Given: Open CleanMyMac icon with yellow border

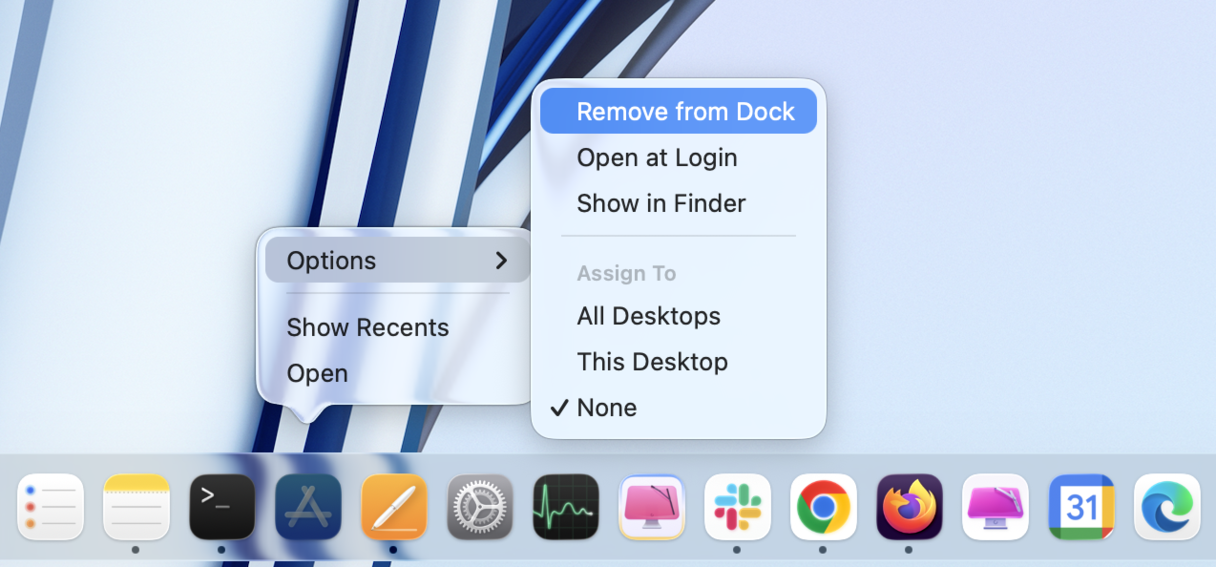Looking at the screenshot, I should click(x=652, y=507).
